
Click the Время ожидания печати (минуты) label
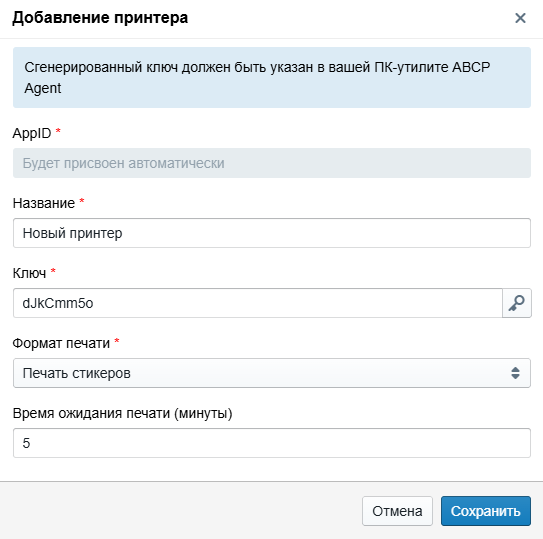pyautogui.click(x=123, y=413)
